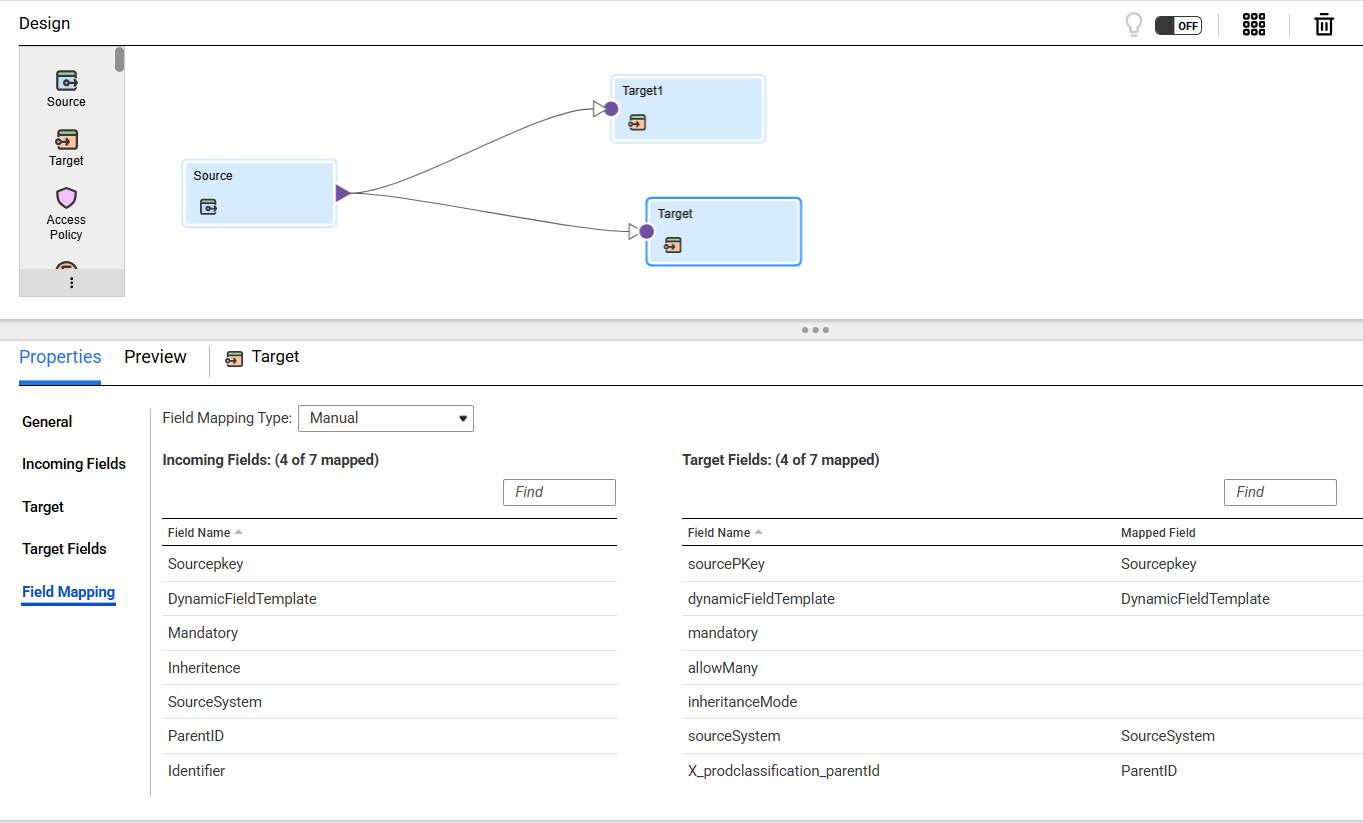Select the Source transformation palette icon

pyautogui.click(x=66, y=81)
